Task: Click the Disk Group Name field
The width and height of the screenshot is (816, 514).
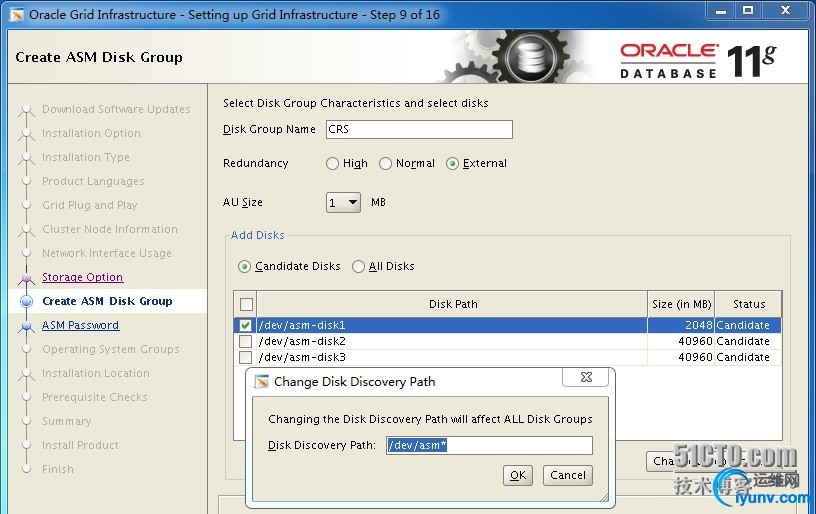Action: pyautogui.click(x=419, y=130)
